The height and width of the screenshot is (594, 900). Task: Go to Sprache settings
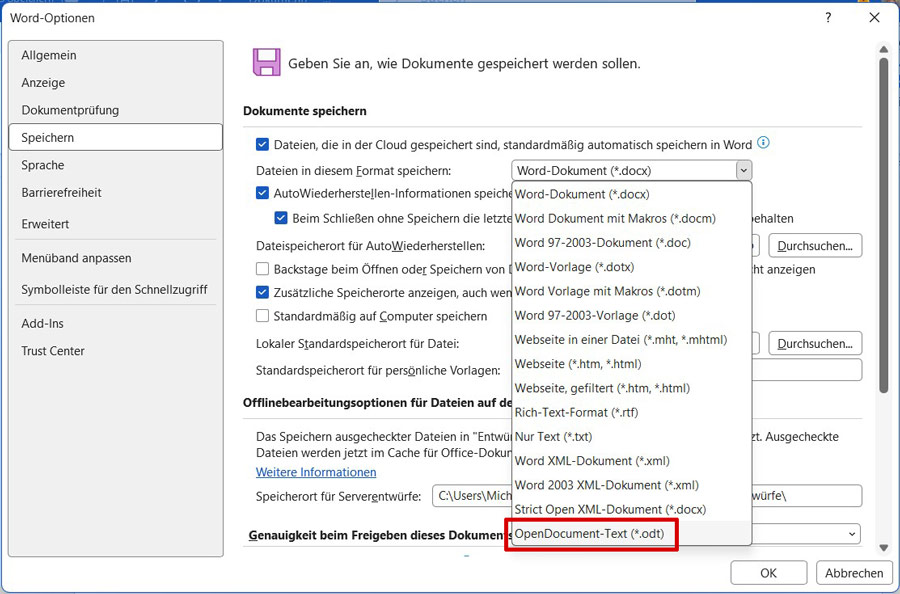tap(115, 165)
